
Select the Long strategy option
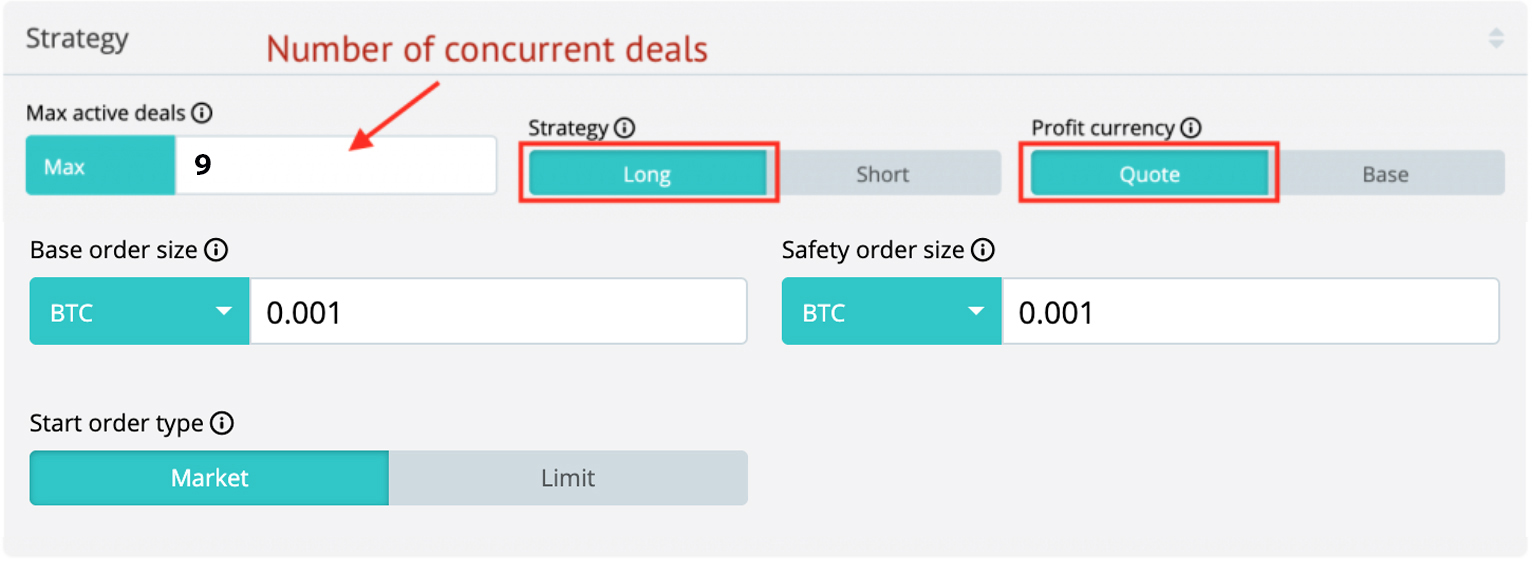[647, 174]
